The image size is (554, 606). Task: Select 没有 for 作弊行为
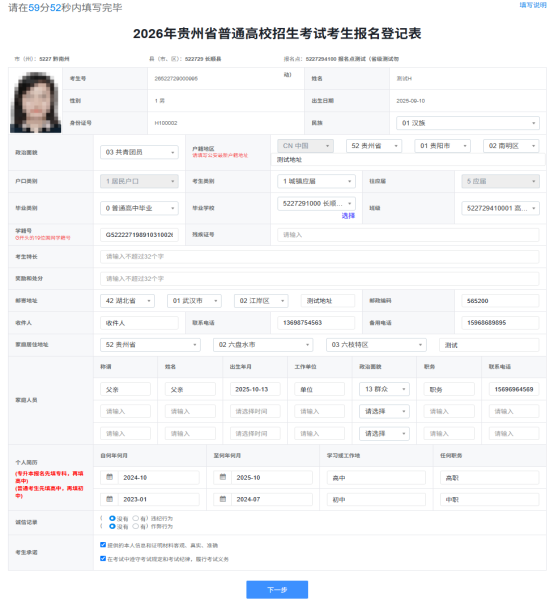pyautogui.click(x=112, y=526)
